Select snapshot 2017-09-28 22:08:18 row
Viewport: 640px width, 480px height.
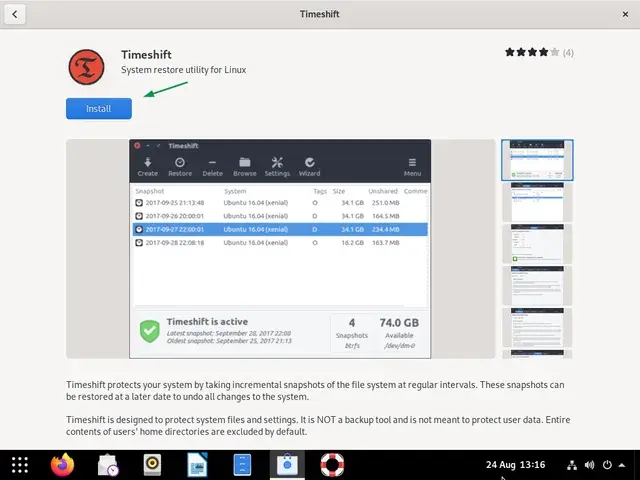pos(280,242)
